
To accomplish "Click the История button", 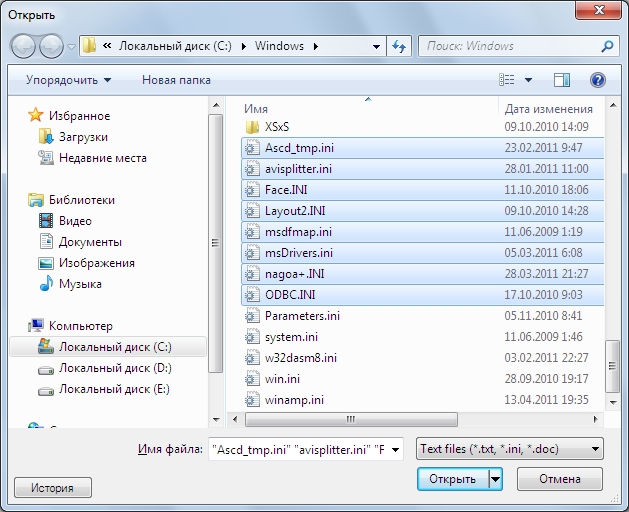I will pyautogui.click(x=53, y=488).
